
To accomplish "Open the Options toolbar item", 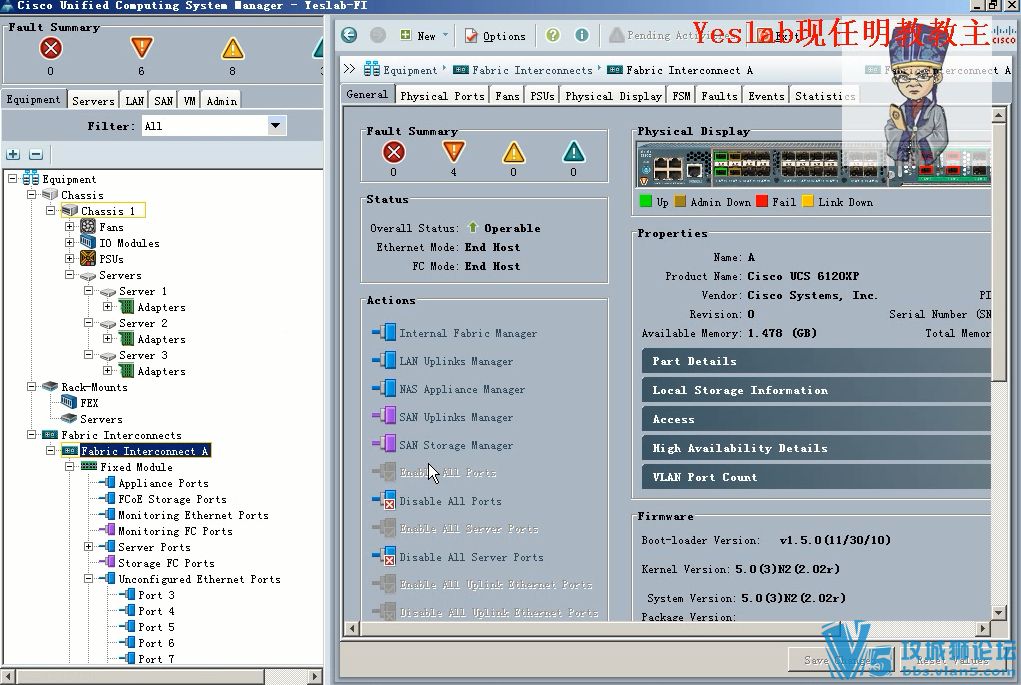I will click(x=495, y=36).
